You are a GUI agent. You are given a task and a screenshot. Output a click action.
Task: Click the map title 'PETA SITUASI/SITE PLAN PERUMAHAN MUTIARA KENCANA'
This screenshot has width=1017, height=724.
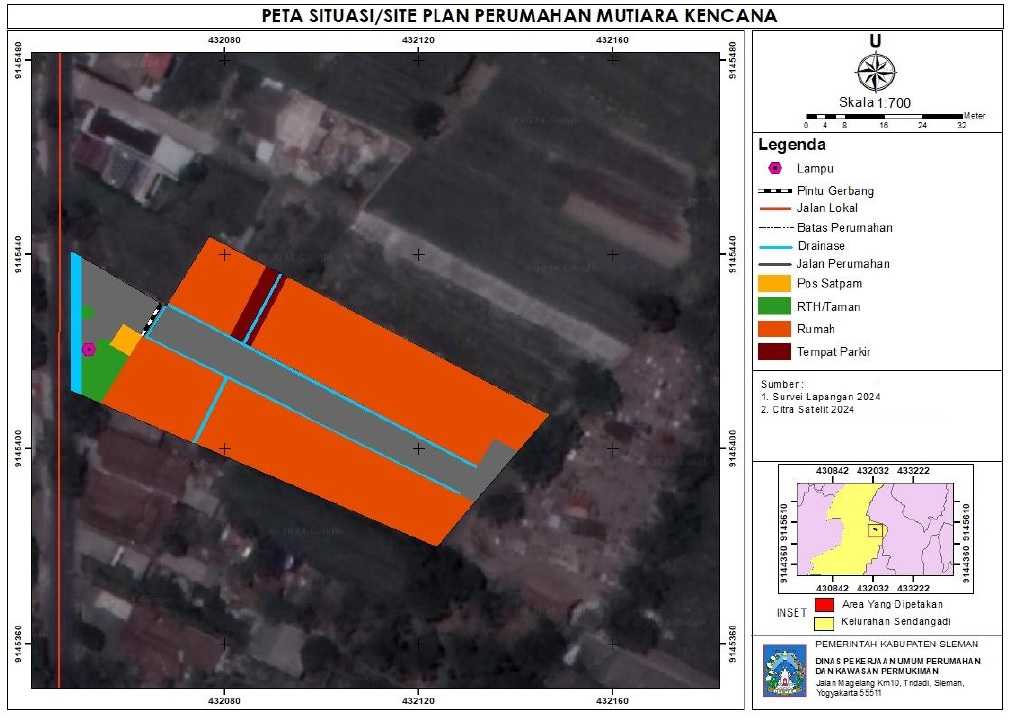519,16
